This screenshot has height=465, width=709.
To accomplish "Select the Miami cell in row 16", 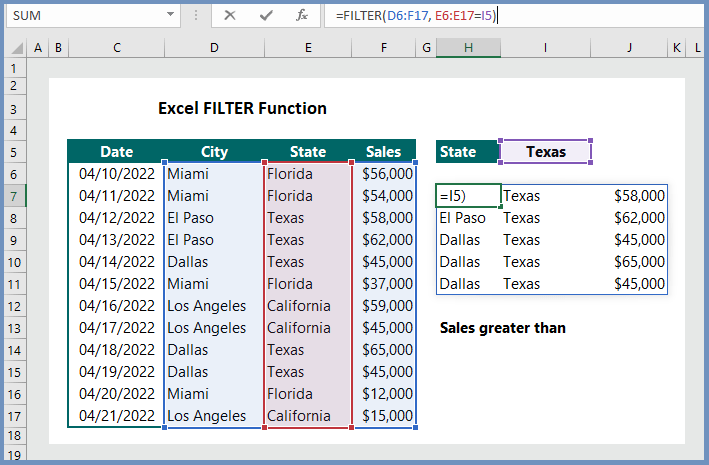I will coord(214,394).
